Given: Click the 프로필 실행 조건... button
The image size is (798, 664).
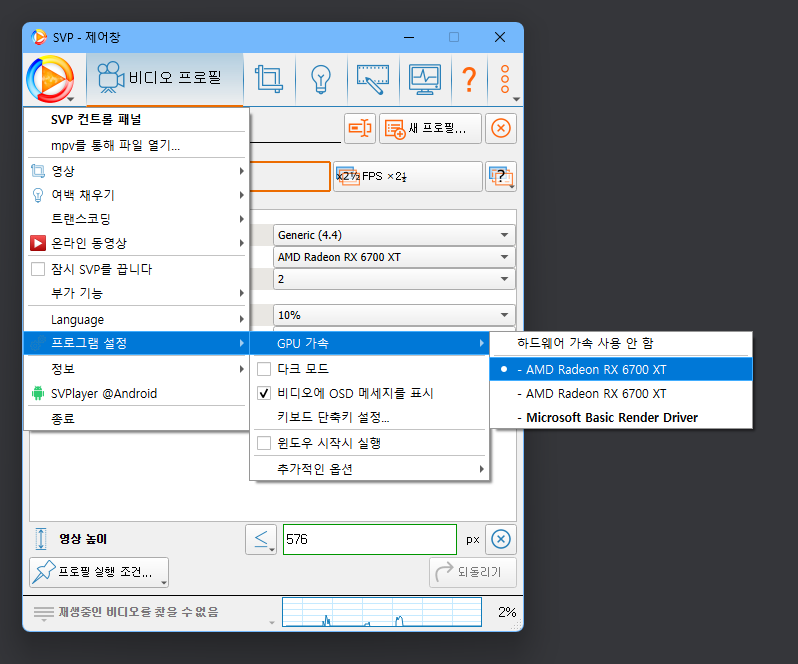Looking at the screenshot, I should (99, 572).
